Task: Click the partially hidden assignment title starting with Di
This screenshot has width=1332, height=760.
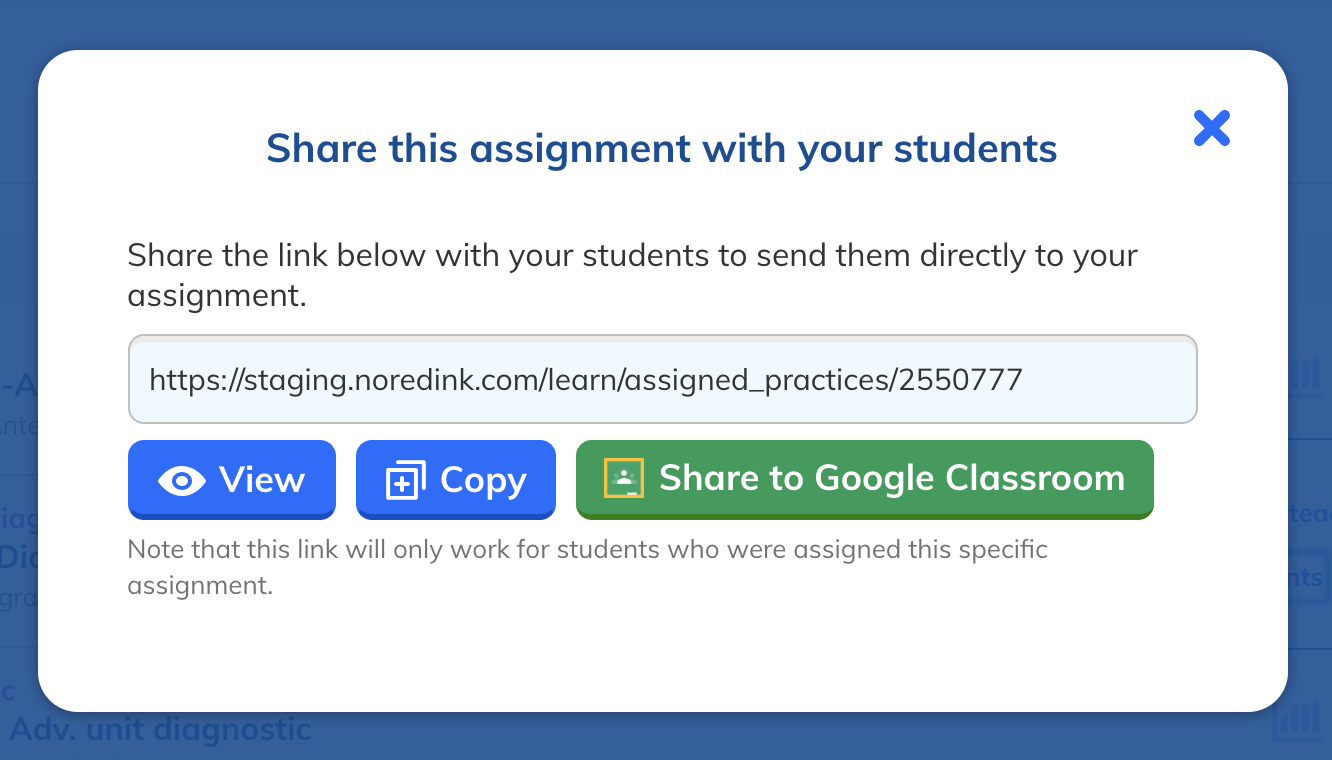Action: (19, 556)
